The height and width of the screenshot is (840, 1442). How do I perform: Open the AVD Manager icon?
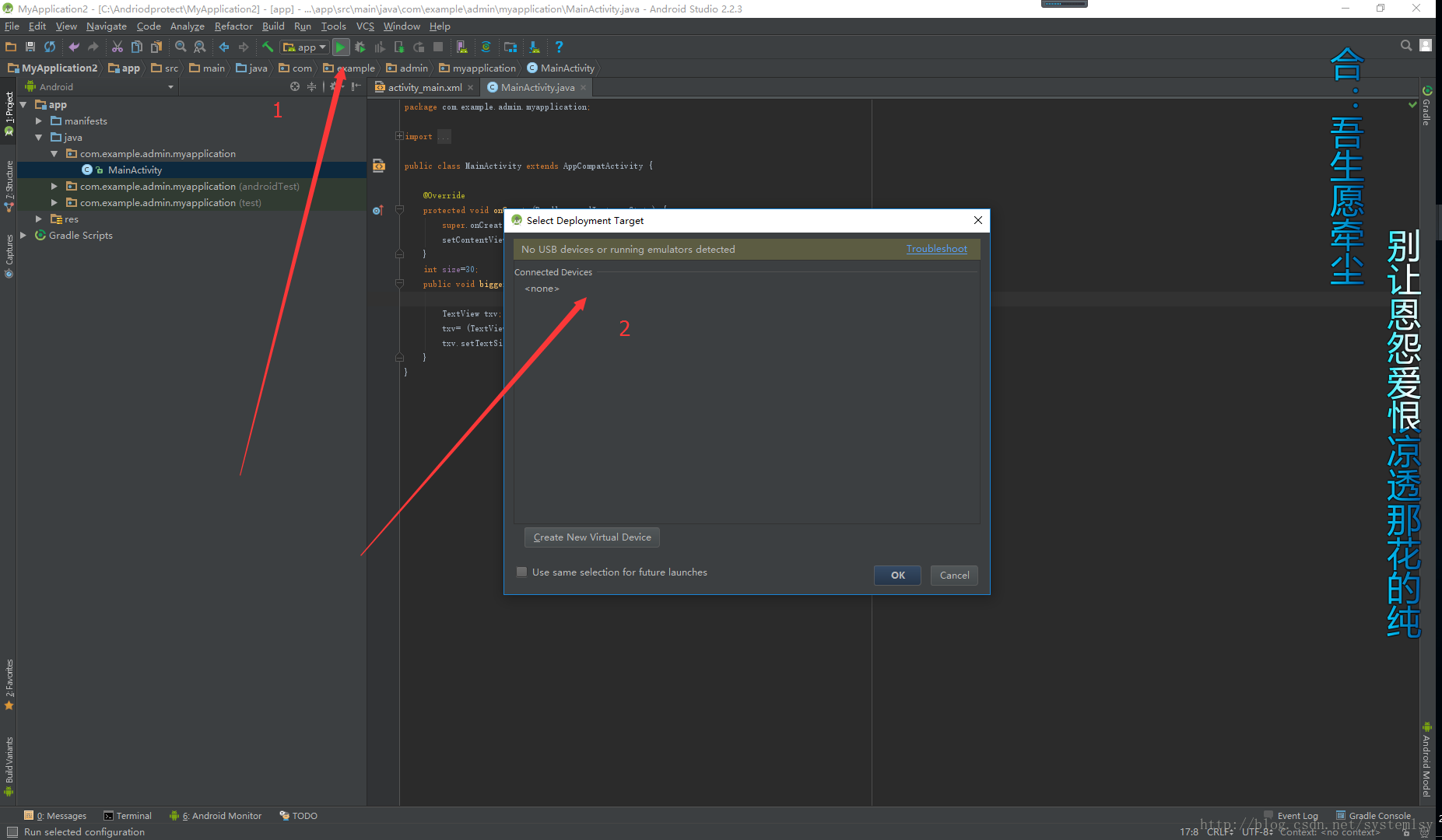coord(462,47)
